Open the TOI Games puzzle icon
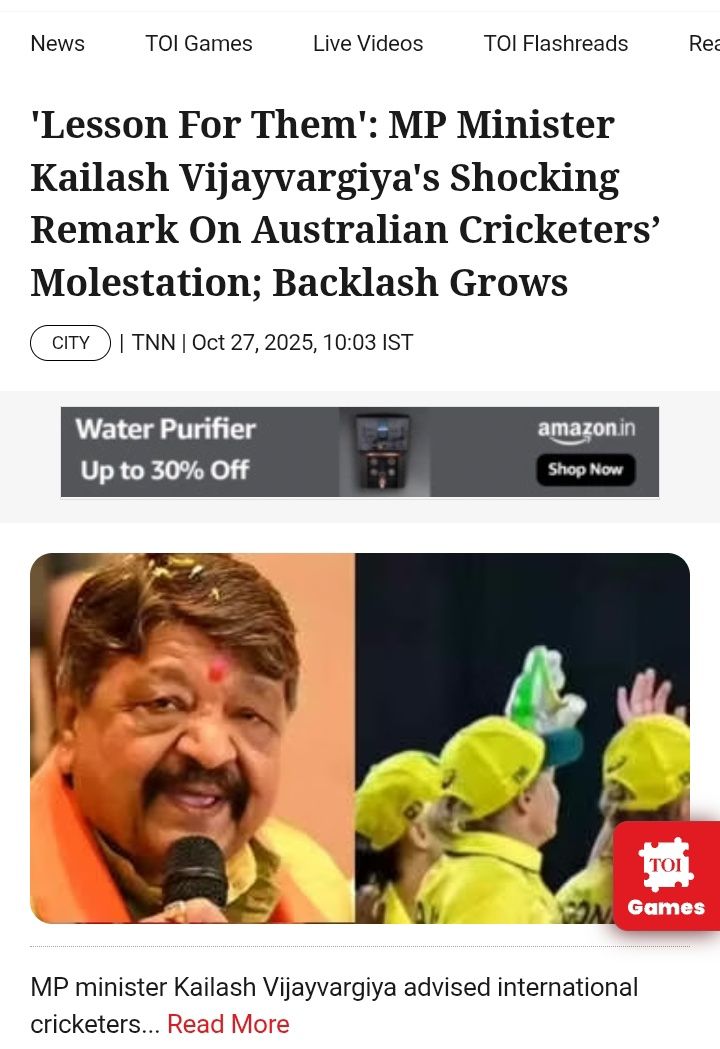The width and height of the screenshot is (720, 1049). (666, 863)
